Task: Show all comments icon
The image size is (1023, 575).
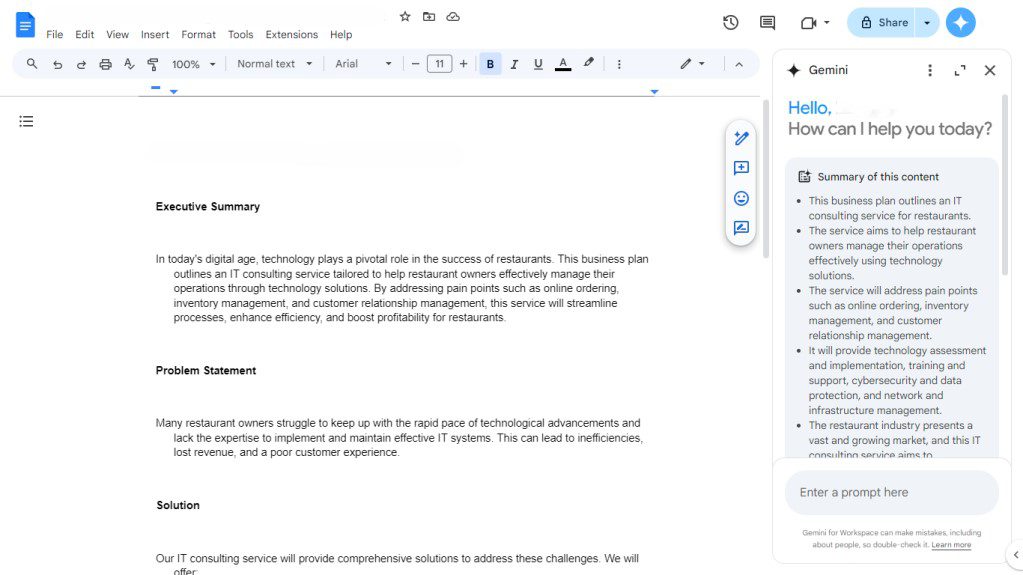Action: coord(767,23)
